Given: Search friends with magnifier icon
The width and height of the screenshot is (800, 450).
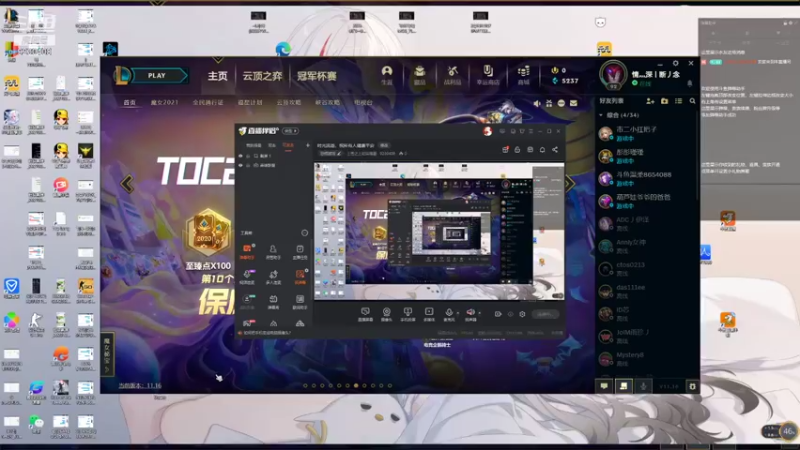Looking at the screenshot, I should point(692,101).
